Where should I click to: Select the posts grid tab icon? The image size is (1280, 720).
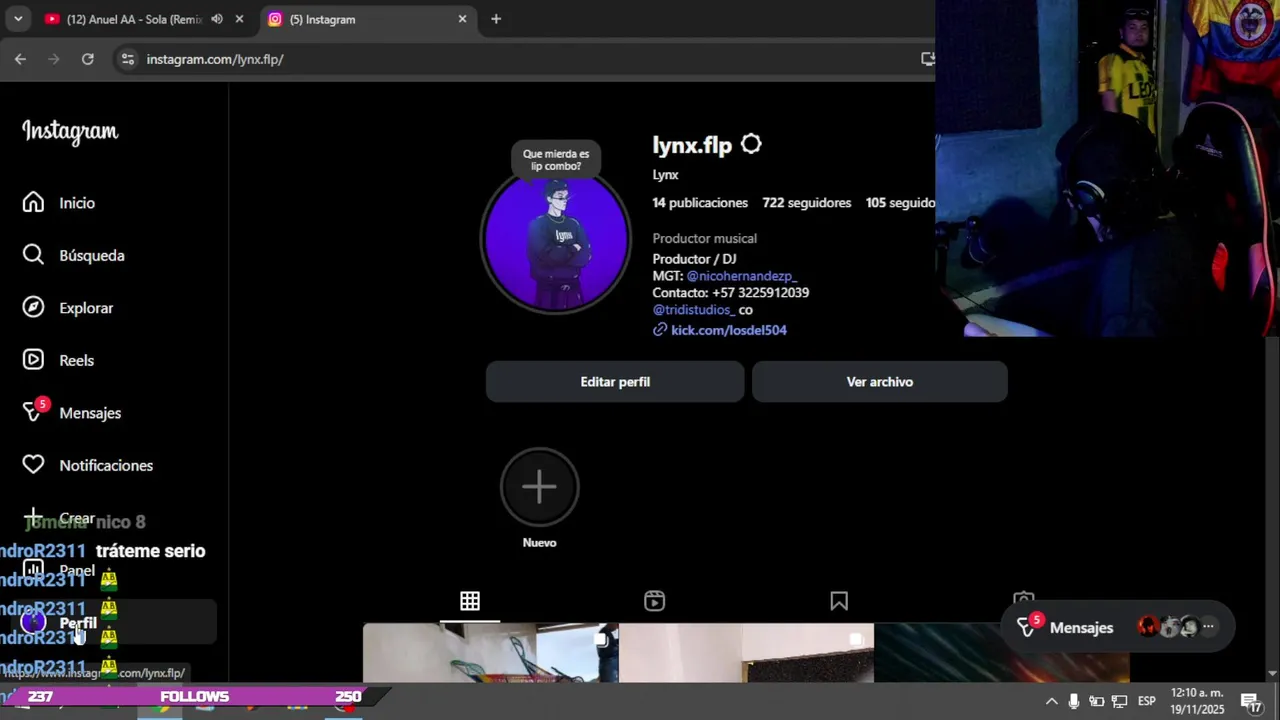(x=470, y=601)
